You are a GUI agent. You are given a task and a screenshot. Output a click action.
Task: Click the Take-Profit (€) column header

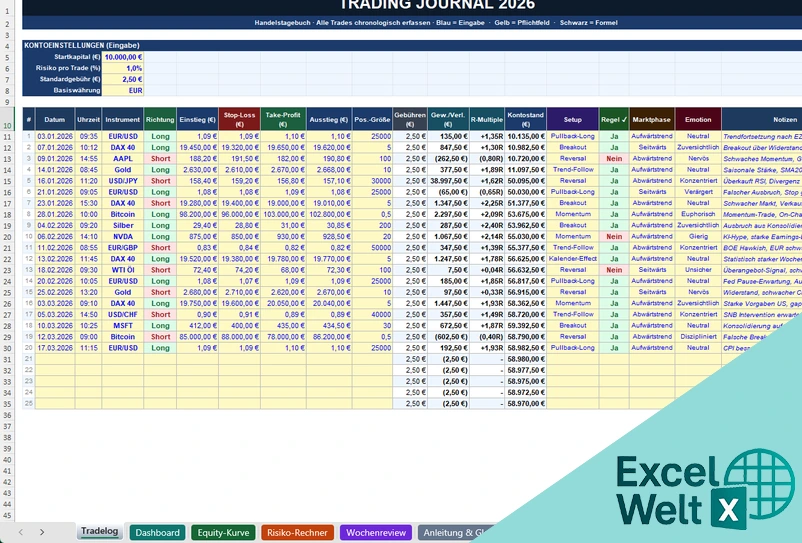coord(283,119)
